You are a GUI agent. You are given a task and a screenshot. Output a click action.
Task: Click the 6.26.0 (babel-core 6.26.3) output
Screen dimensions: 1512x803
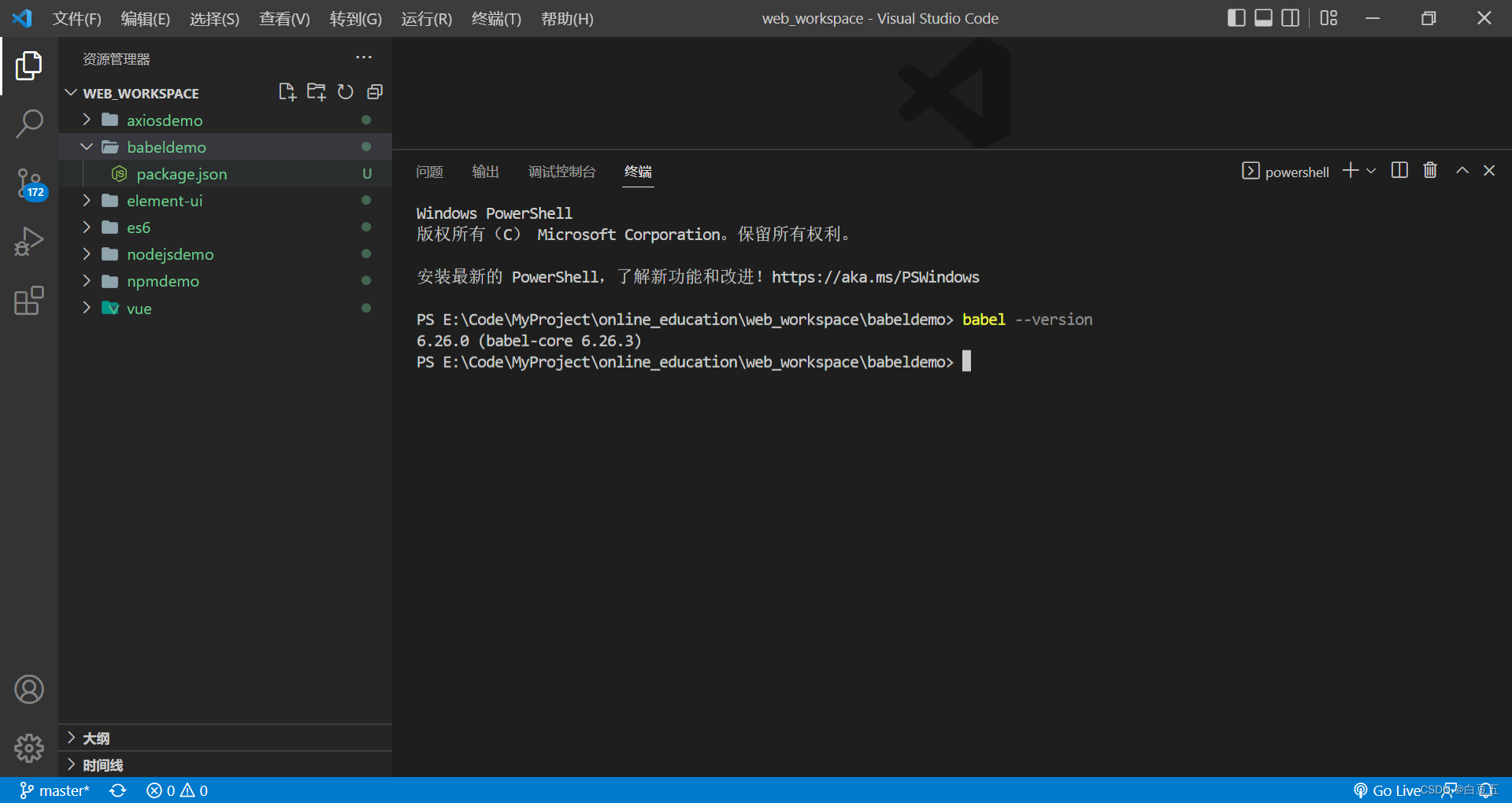coord(528,341)
